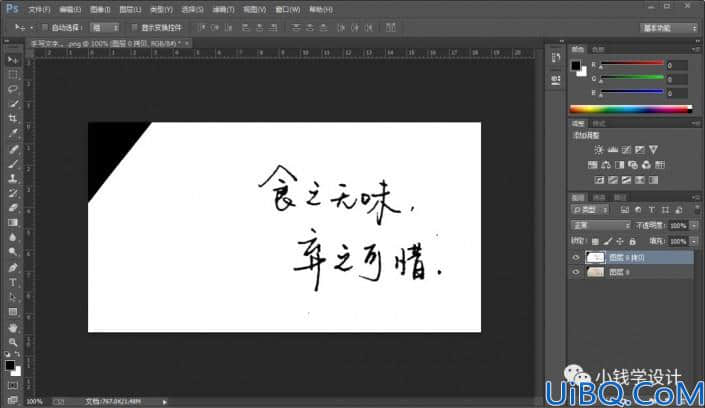Select the History Brush tool
705x408 pixels.
click(13, 193)
